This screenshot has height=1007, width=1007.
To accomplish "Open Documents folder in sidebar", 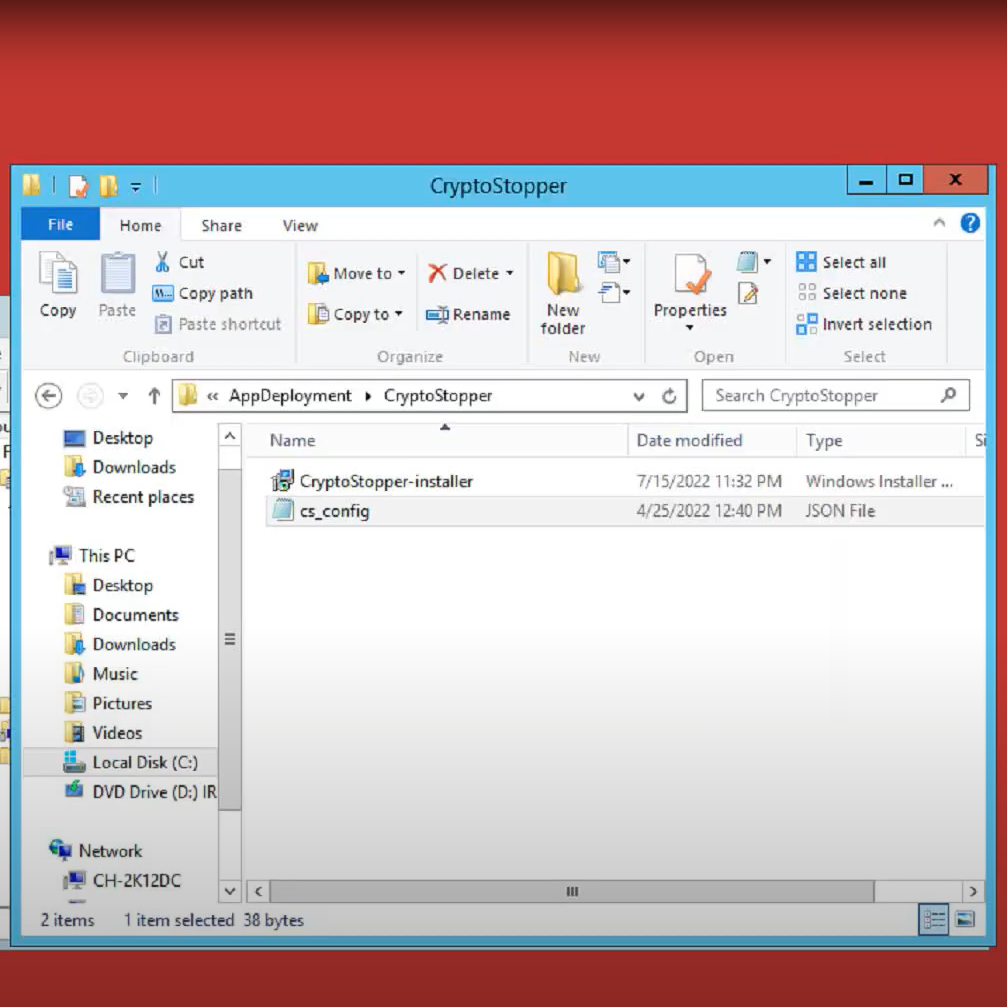I will 122,615.
